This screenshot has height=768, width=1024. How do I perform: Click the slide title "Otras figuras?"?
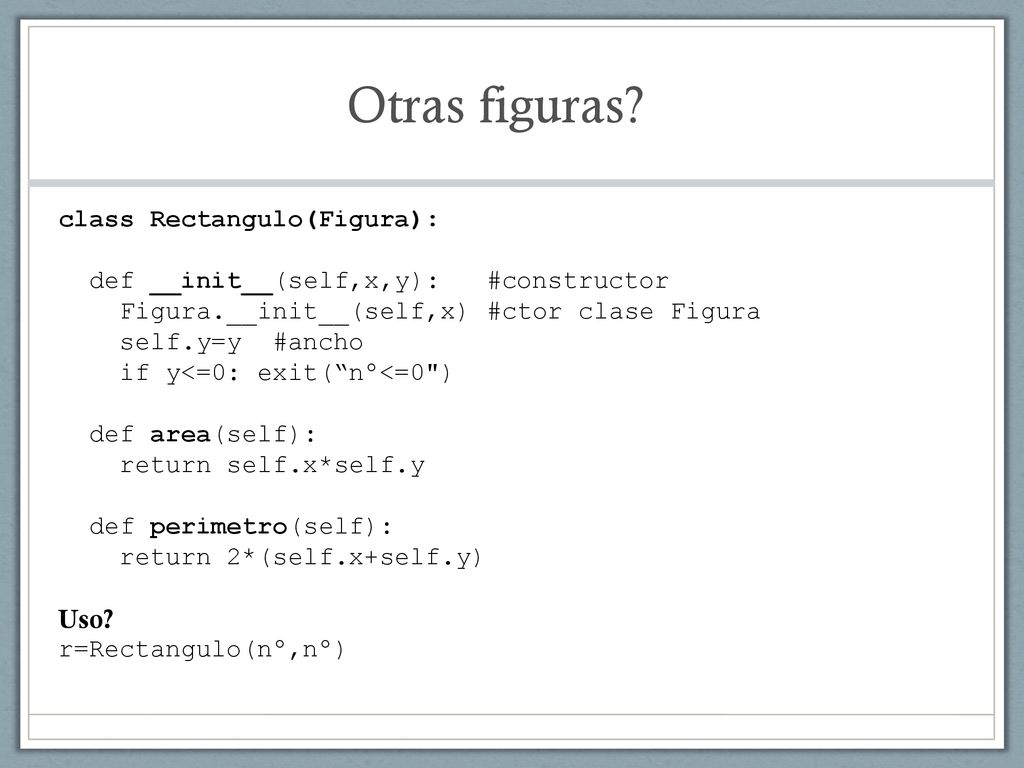click(x=496, y=106)
